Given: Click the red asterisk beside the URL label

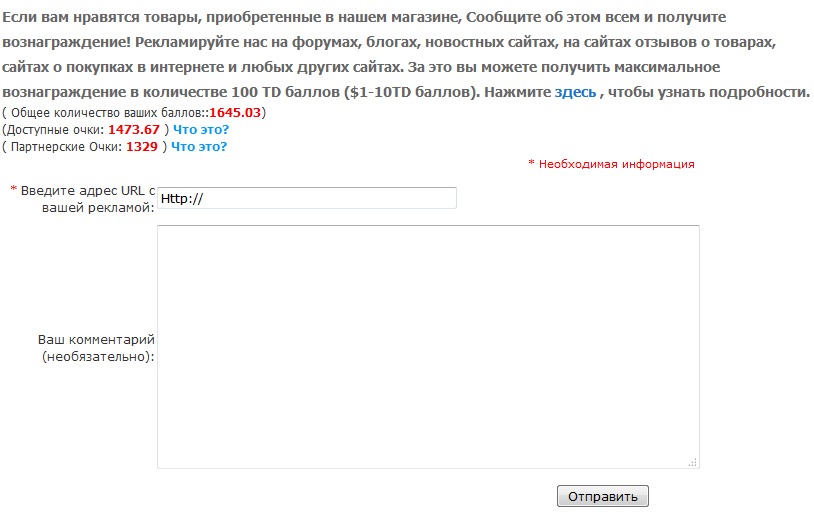Looking at the screenshot, I should (x=13, y=190).
